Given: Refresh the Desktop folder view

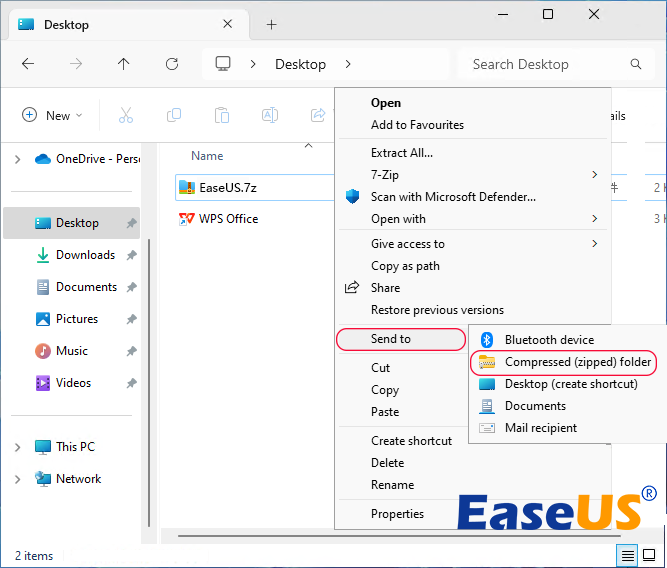Looking at the screenshot, I should point(172,64).
